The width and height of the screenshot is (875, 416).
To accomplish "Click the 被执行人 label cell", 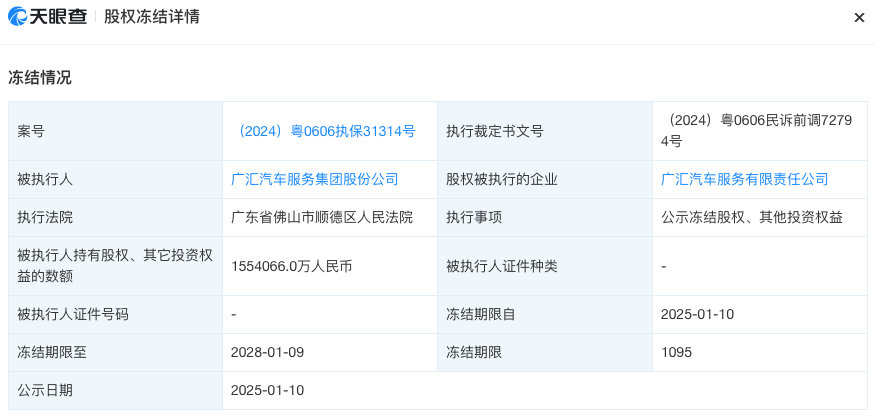I will 116,179.
